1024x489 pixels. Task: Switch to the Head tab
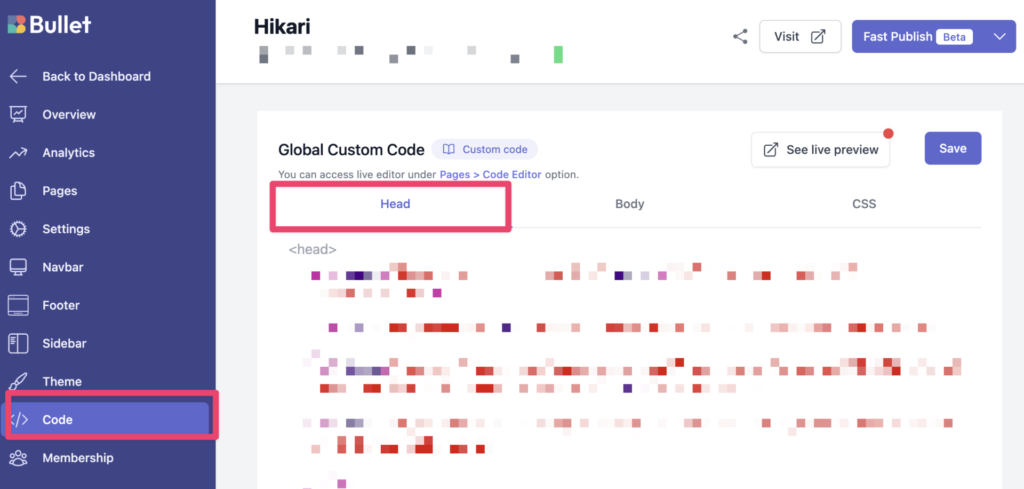tap(395, 204)
